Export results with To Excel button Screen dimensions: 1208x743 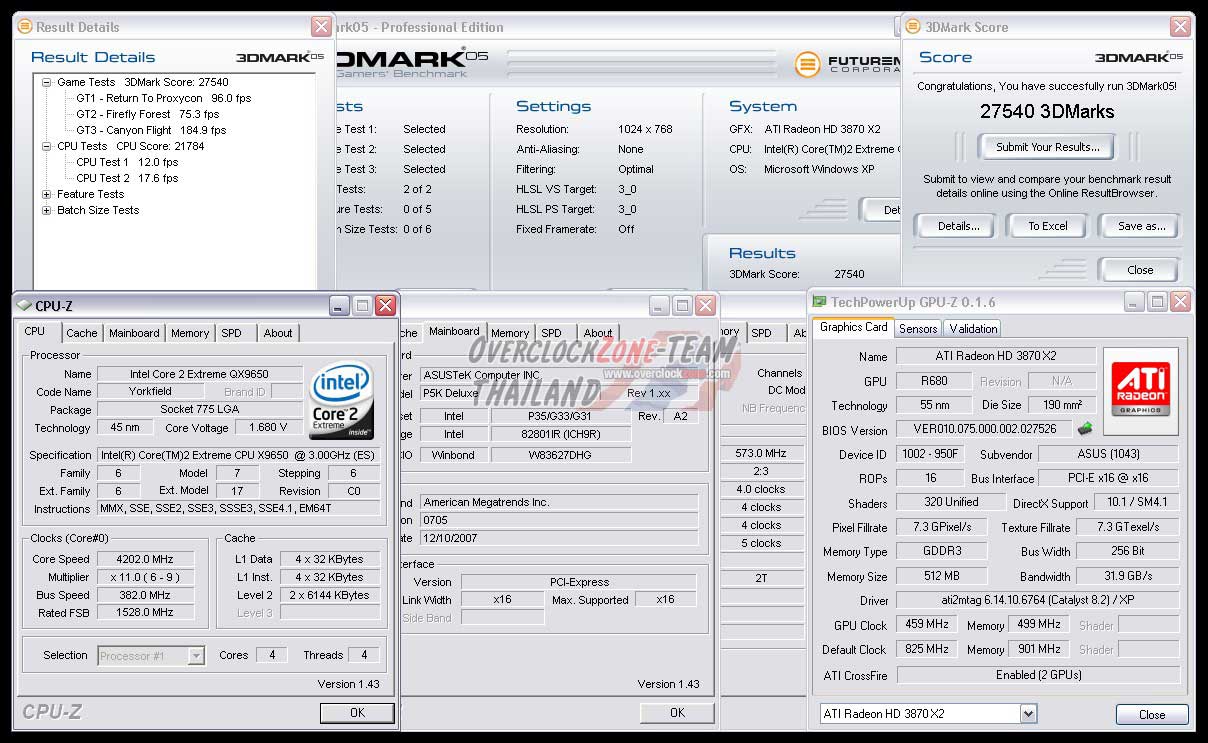point(1048,226)
